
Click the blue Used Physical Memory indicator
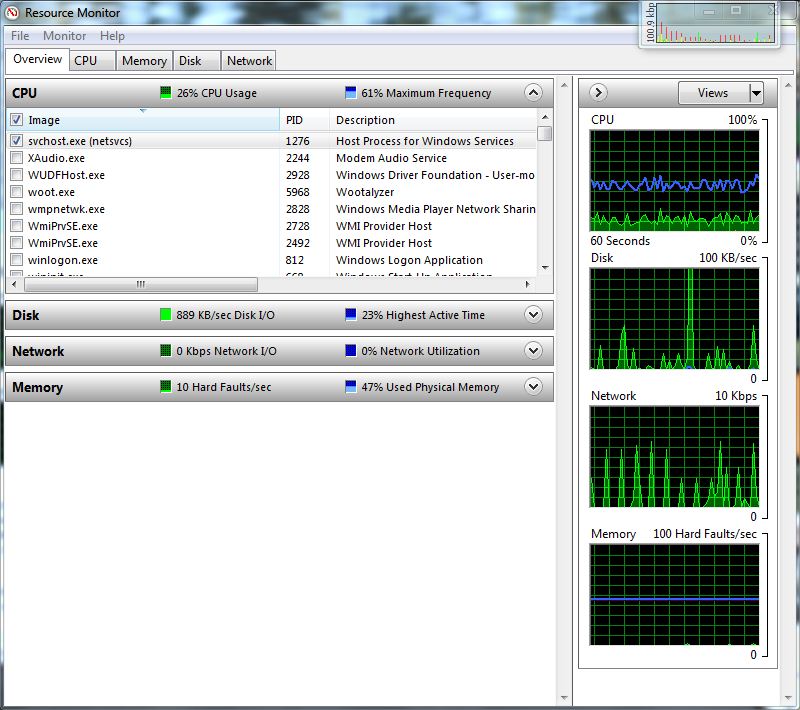351,386
